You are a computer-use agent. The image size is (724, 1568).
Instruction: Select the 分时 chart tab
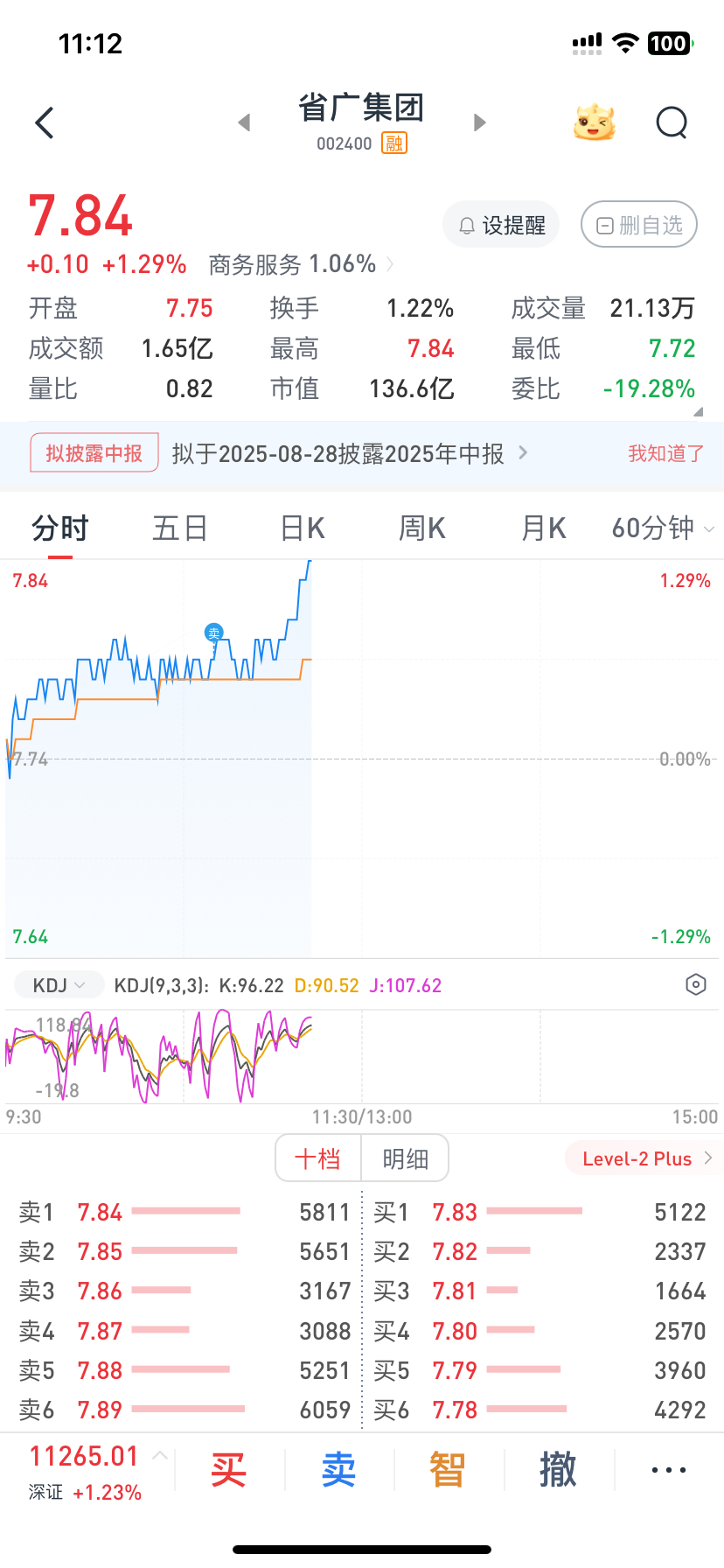[x=60, y=528]
